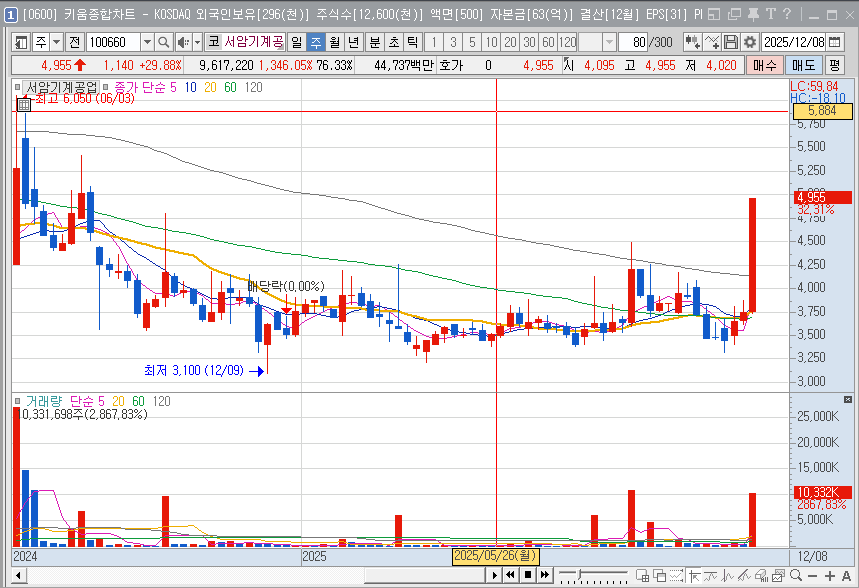Click the crosshair cursor tool icon
859x588 pixels.
click(694, 576)
